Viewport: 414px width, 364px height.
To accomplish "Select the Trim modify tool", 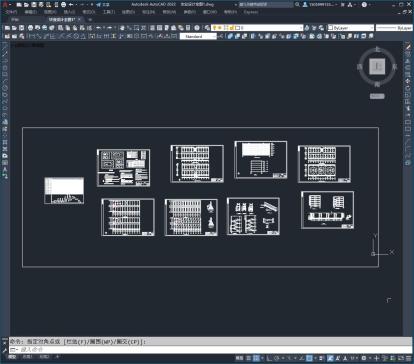I will tap(408, 108).
